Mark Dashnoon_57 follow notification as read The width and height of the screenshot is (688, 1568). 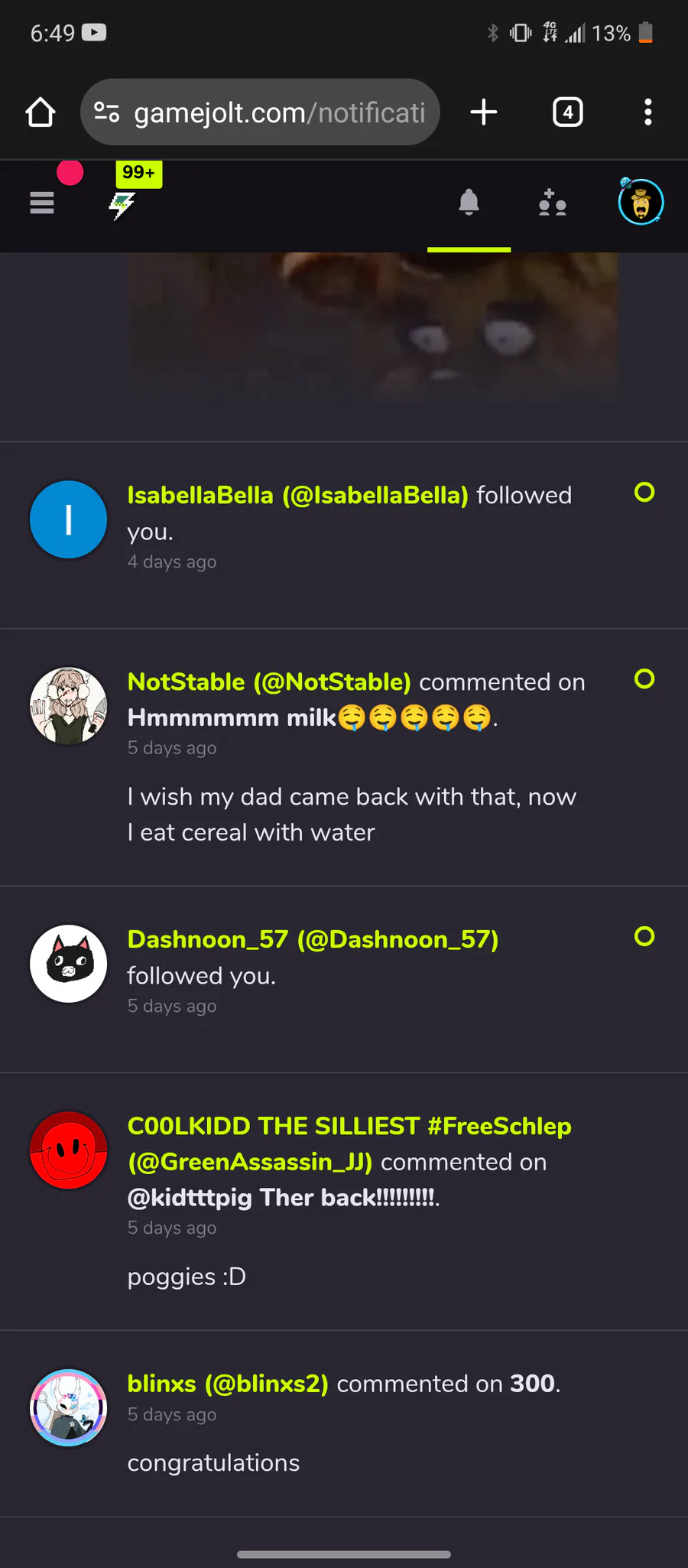pyautogui.click(x=644, y=936)
